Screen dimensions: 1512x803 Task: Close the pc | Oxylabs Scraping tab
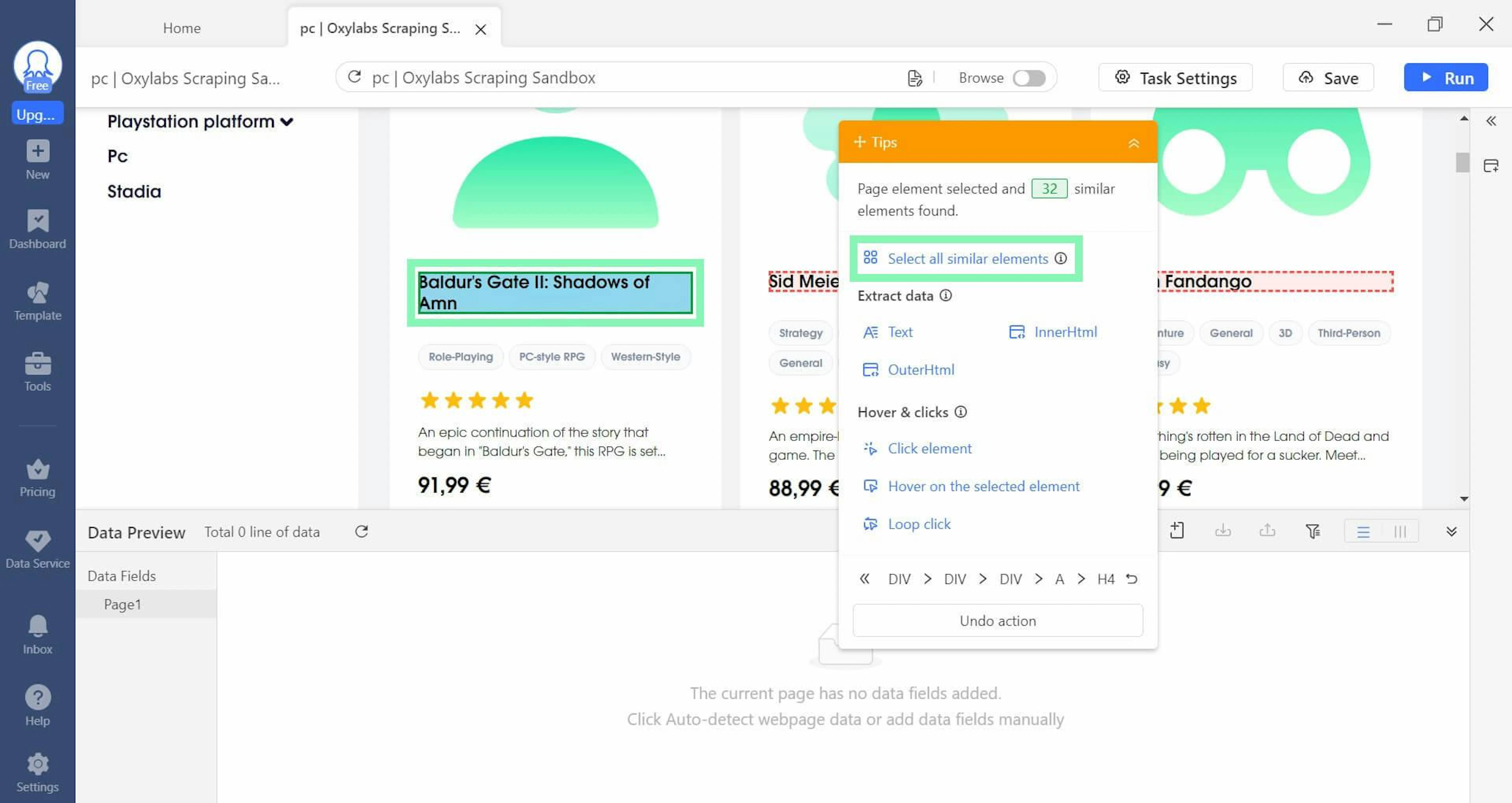481,29
